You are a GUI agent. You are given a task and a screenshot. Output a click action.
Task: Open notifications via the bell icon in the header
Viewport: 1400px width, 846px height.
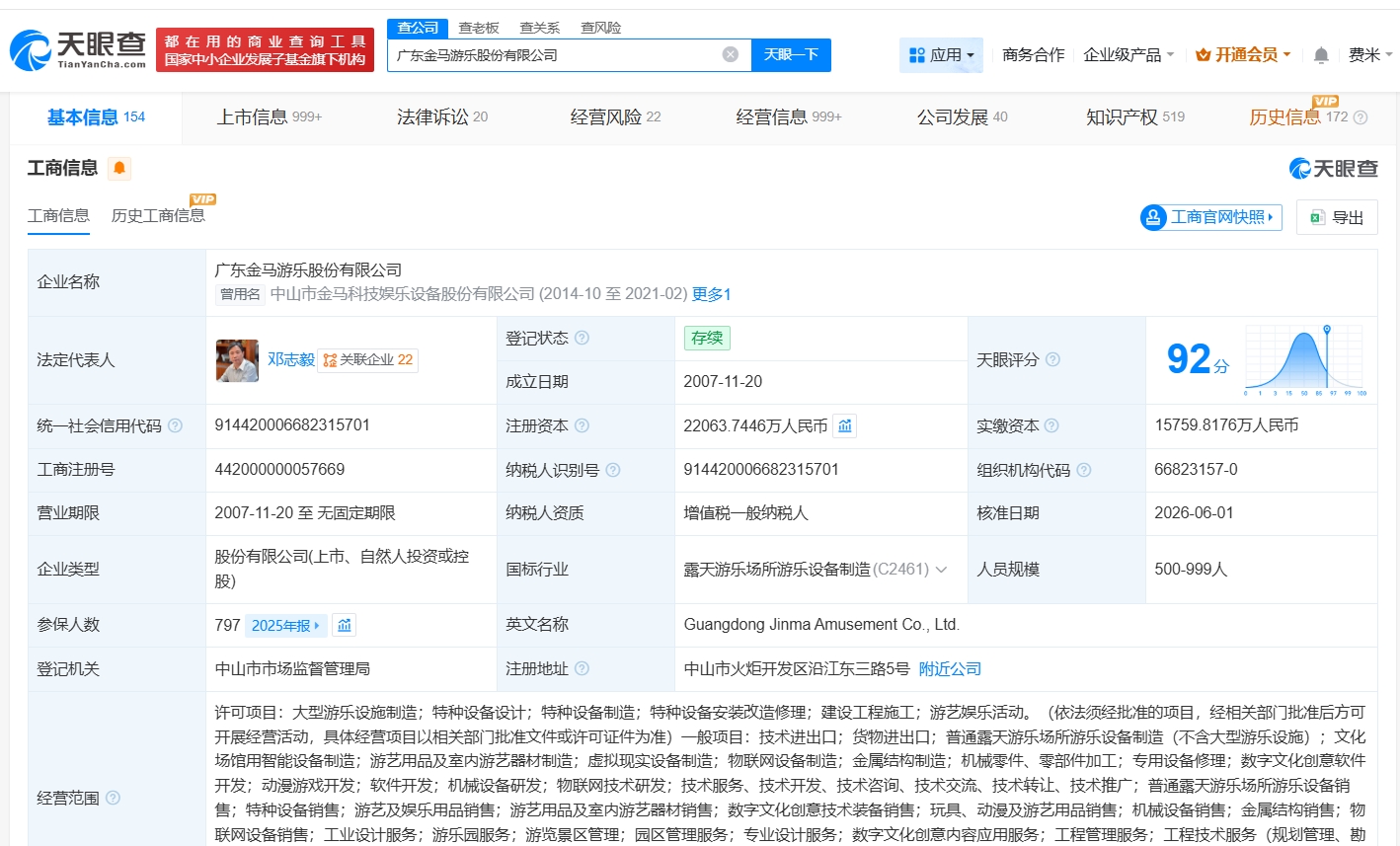[x=1321, y=55]
